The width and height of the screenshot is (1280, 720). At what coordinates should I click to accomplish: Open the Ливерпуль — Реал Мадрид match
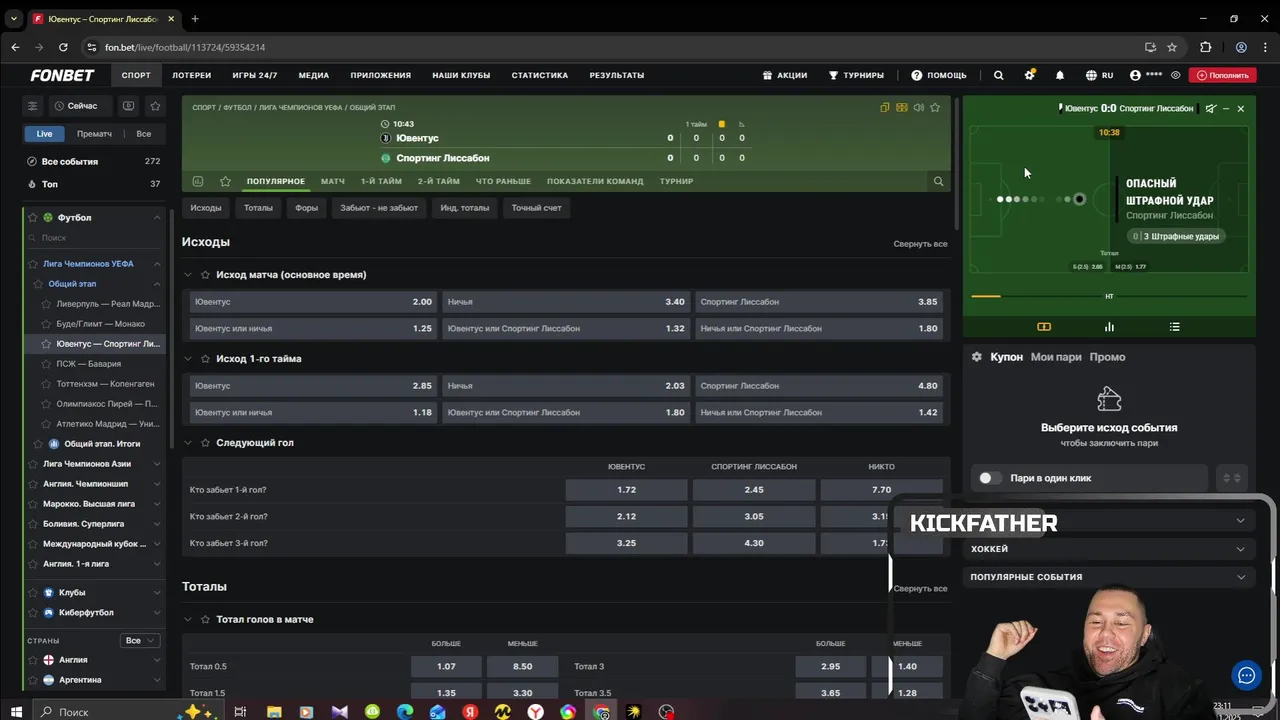pyautogui.click(x=107, y=304)
